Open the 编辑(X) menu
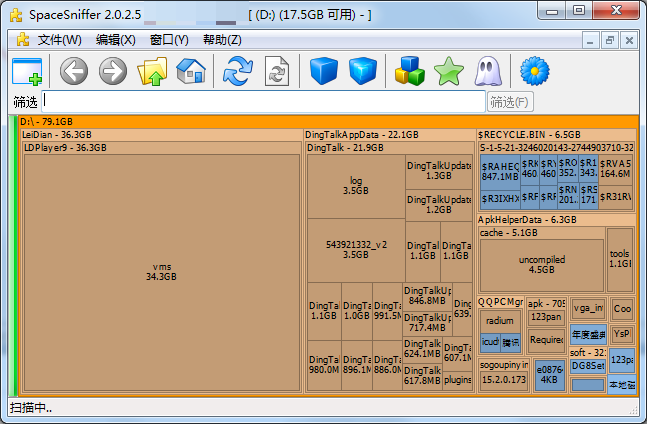This screenshot has height=424, width=647. tap(115, 40)
